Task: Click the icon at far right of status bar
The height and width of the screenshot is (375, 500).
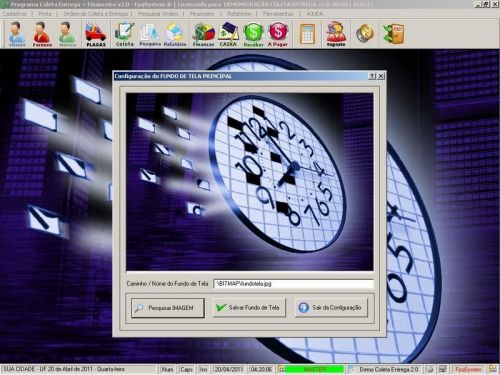Action: click(492, 369)
